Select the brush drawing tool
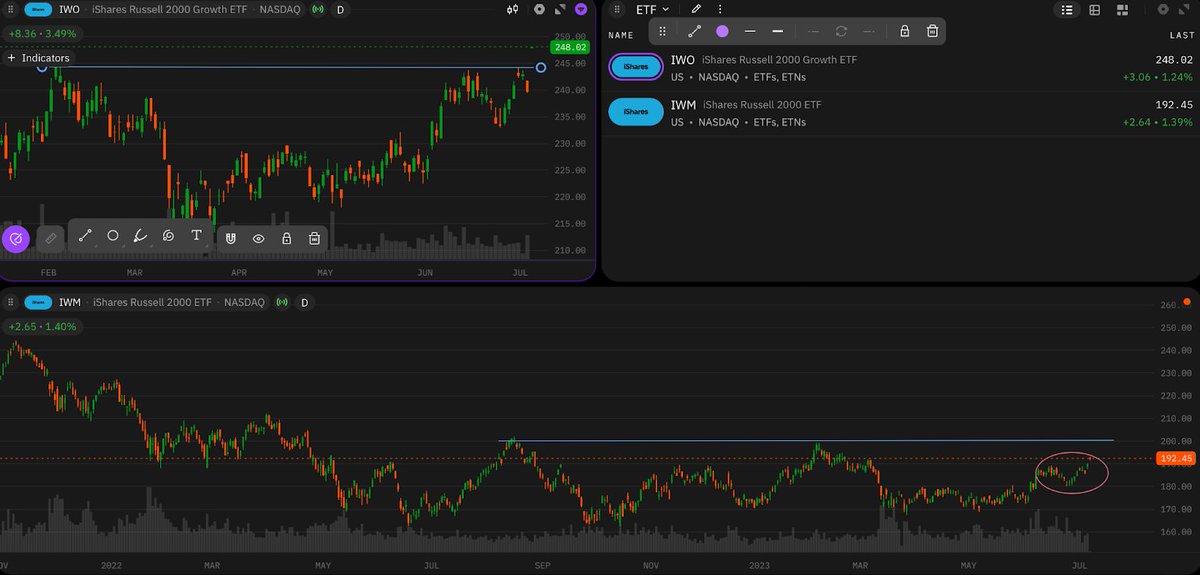 pyautogui.click(x=141, y=237)
